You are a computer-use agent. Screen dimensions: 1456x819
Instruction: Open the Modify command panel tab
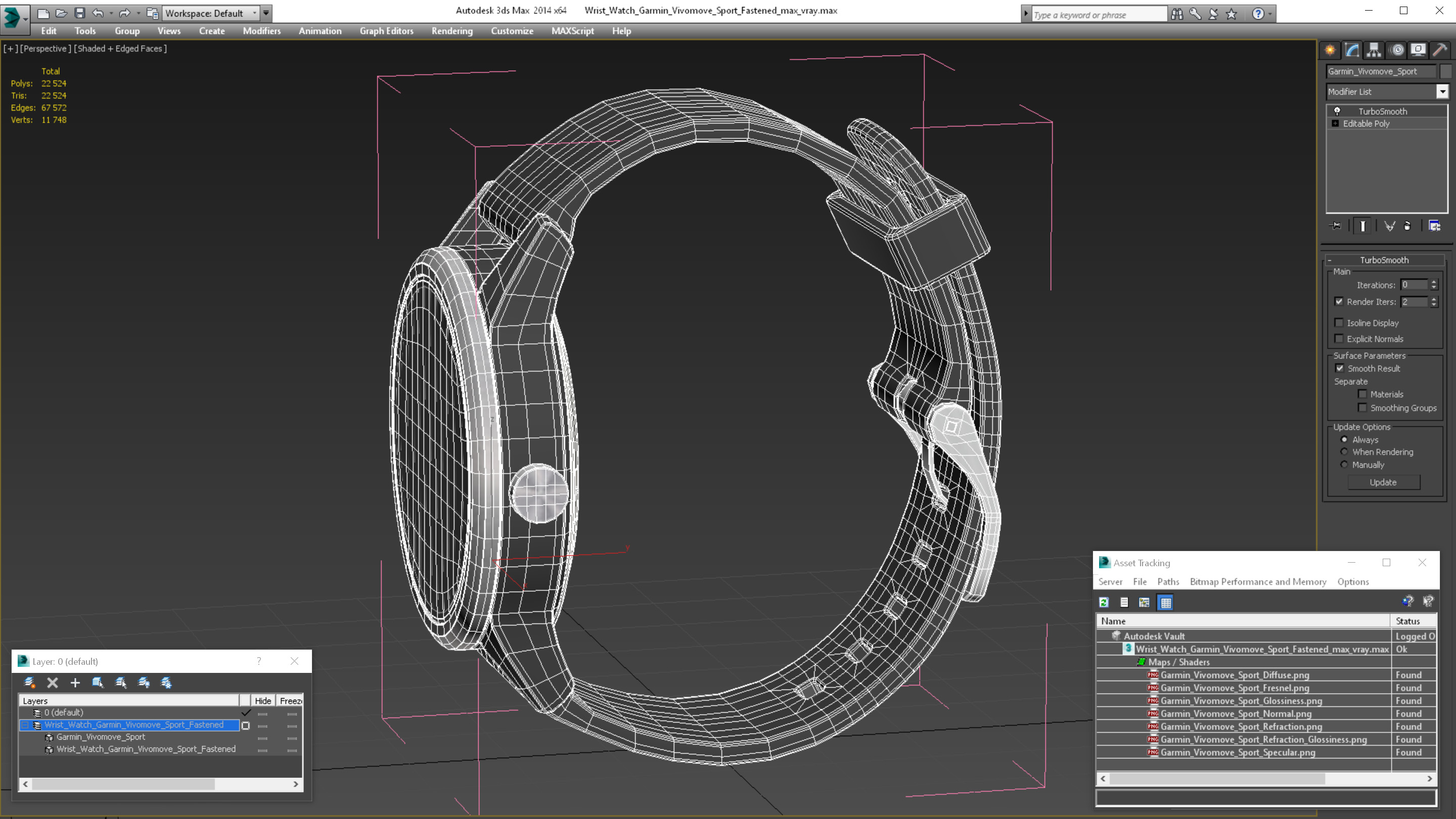[1352, 51]
